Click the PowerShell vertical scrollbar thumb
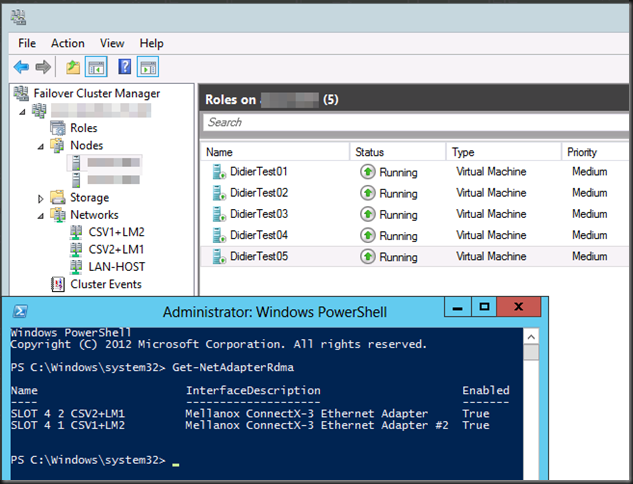 coord(531,352)
